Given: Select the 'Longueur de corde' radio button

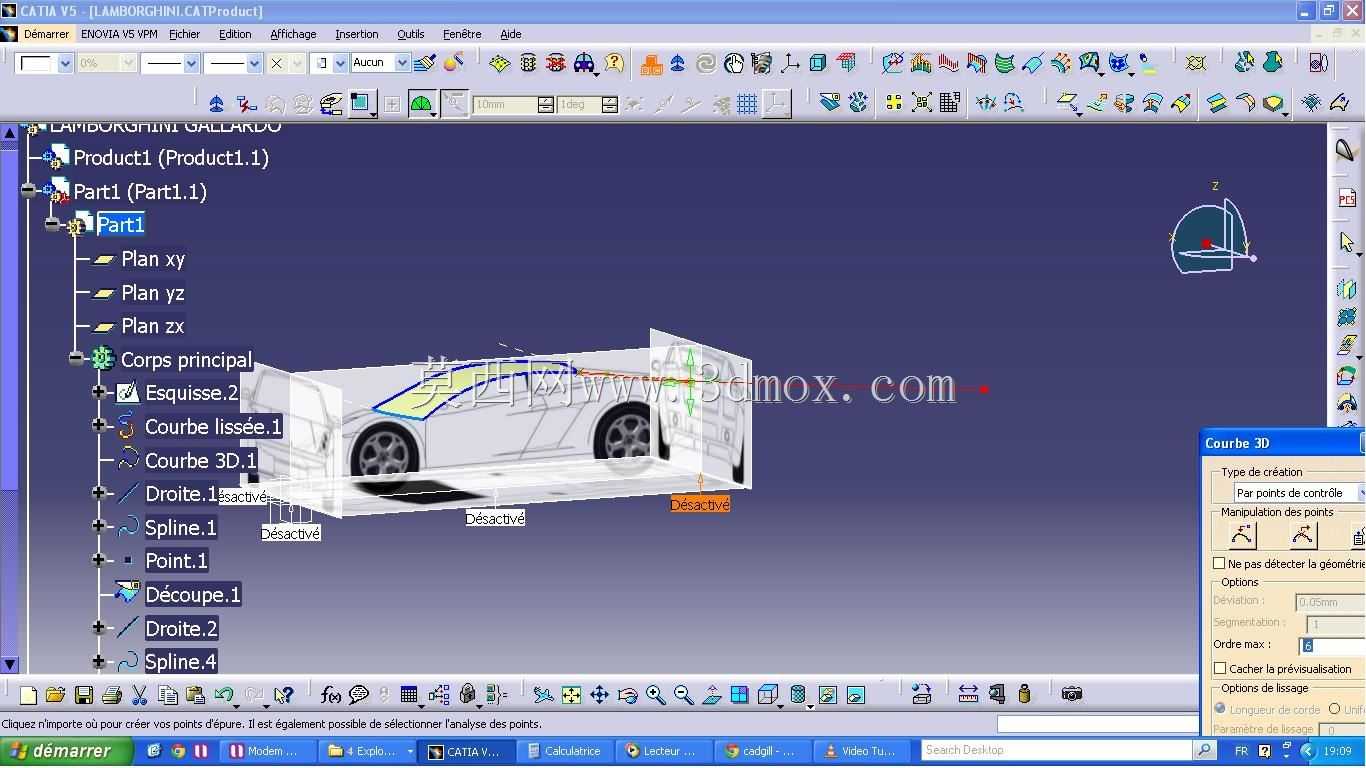Looking at the screenshot, I should point(1219,709).
